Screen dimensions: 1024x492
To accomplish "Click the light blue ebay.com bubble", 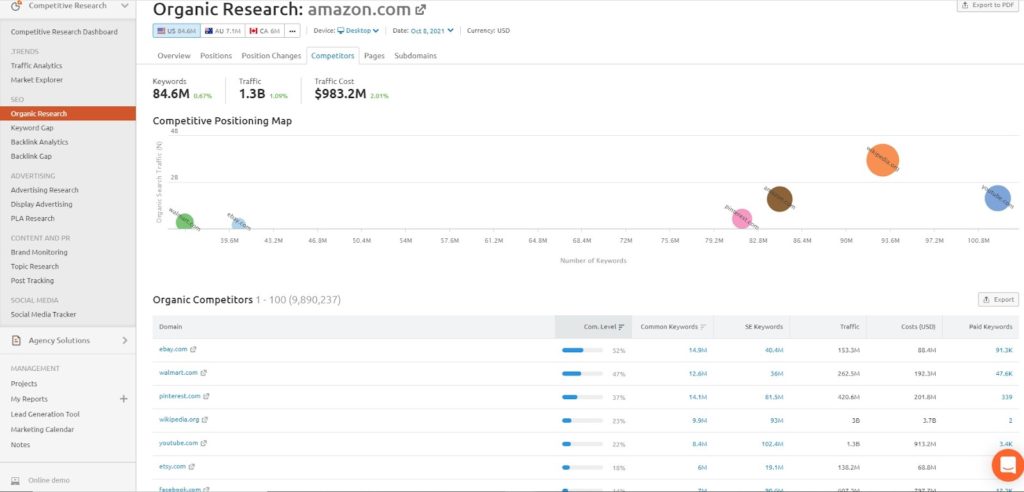I will [238, 223].
